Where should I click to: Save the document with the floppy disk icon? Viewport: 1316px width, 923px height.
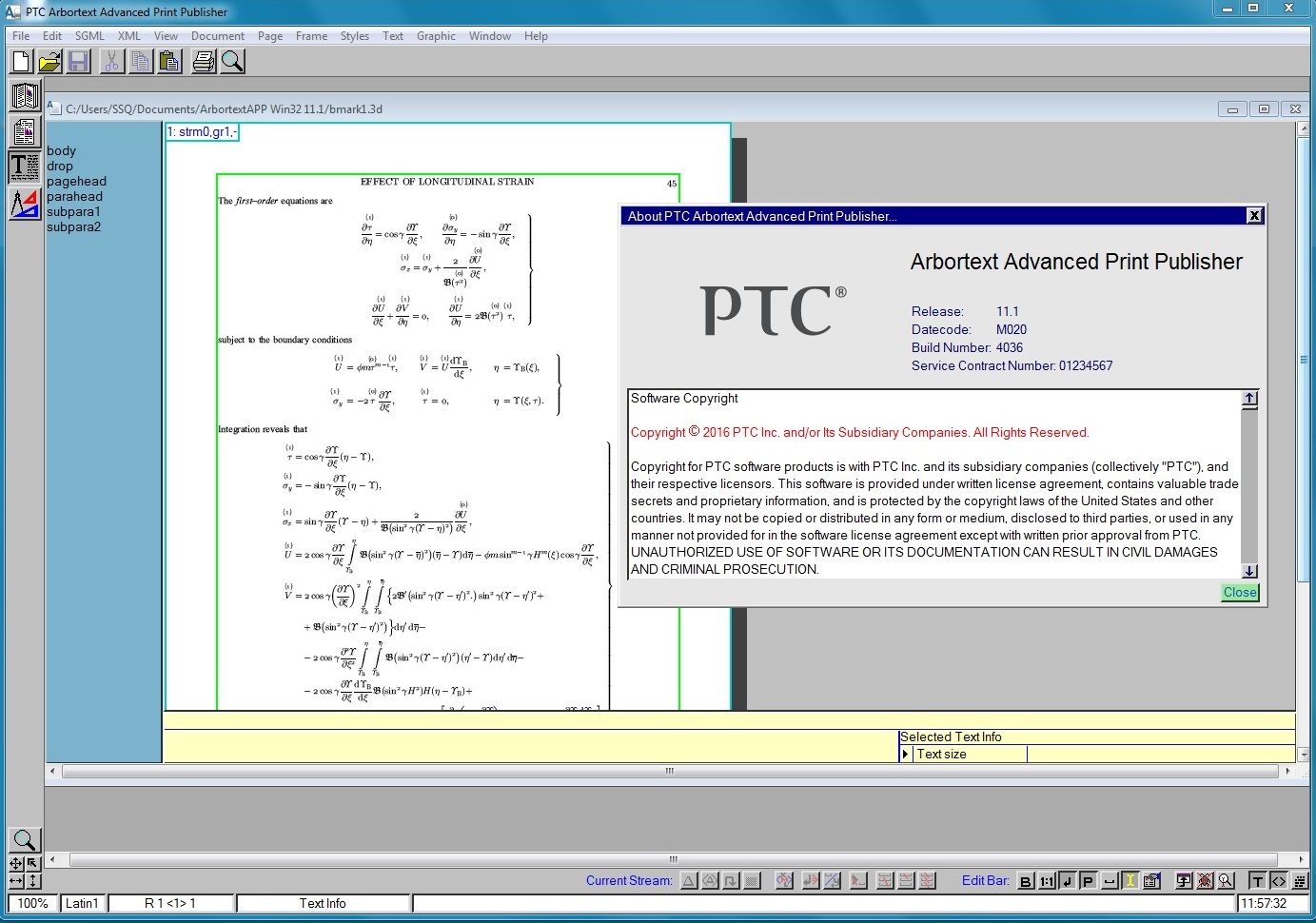pos(78,62)
